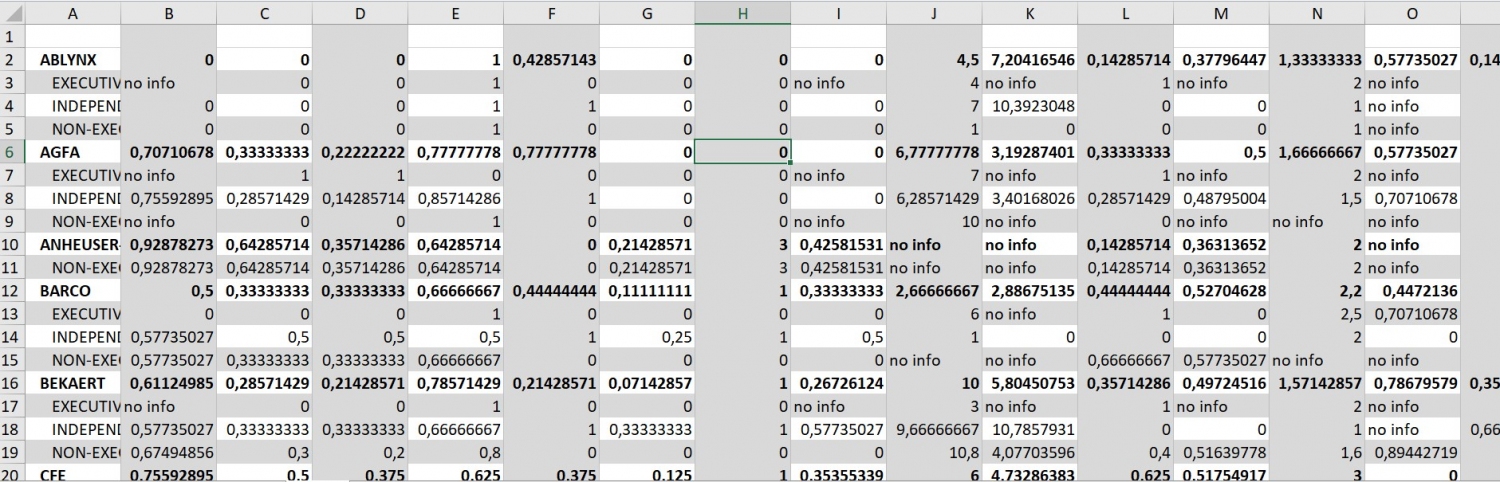Click cell with value 6,77777778
This screenshot has height=482, width=1500.
[934, 152]
